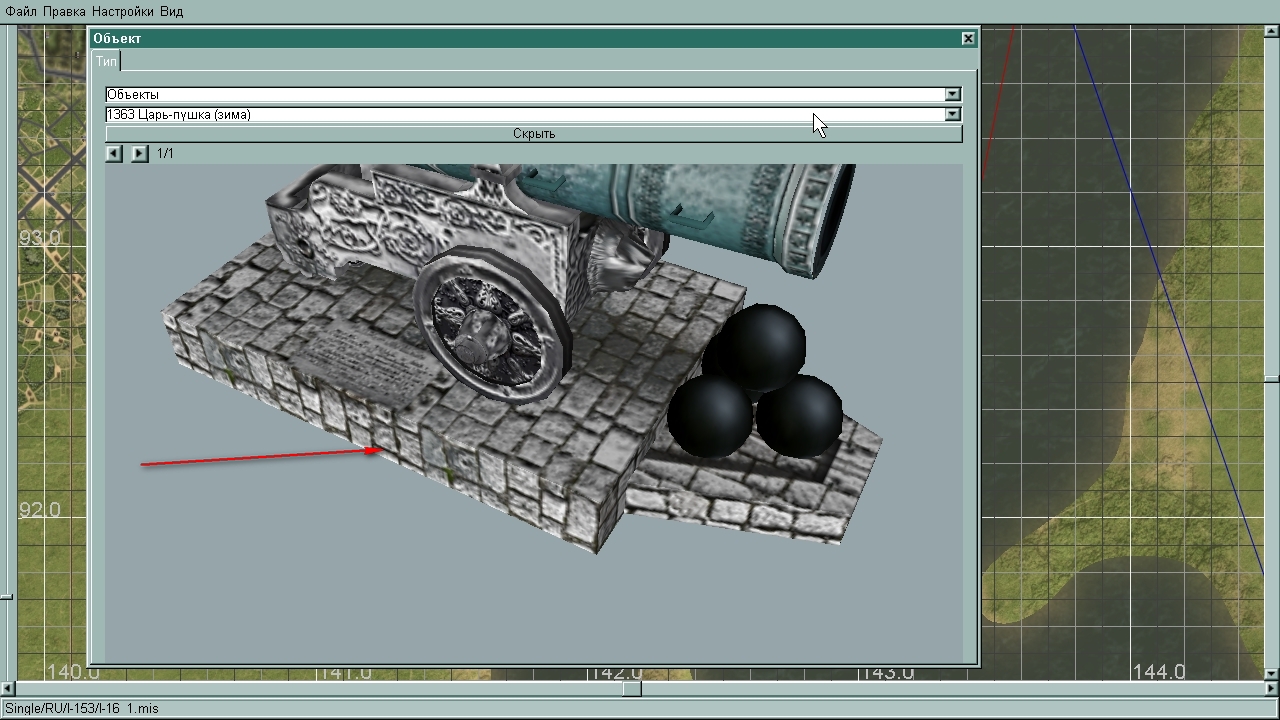
Task: Open the Файл menu
Action: (x=21, y=11)
